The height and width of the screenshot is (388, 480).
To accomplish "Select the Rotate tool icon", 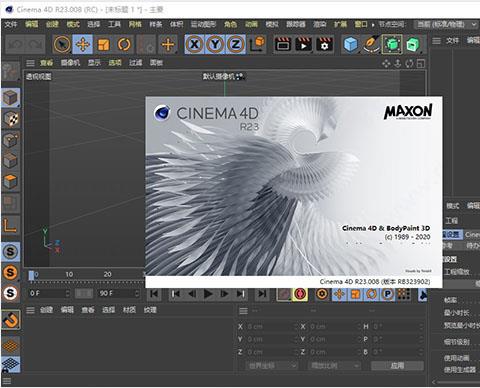I will coord(124,44).
